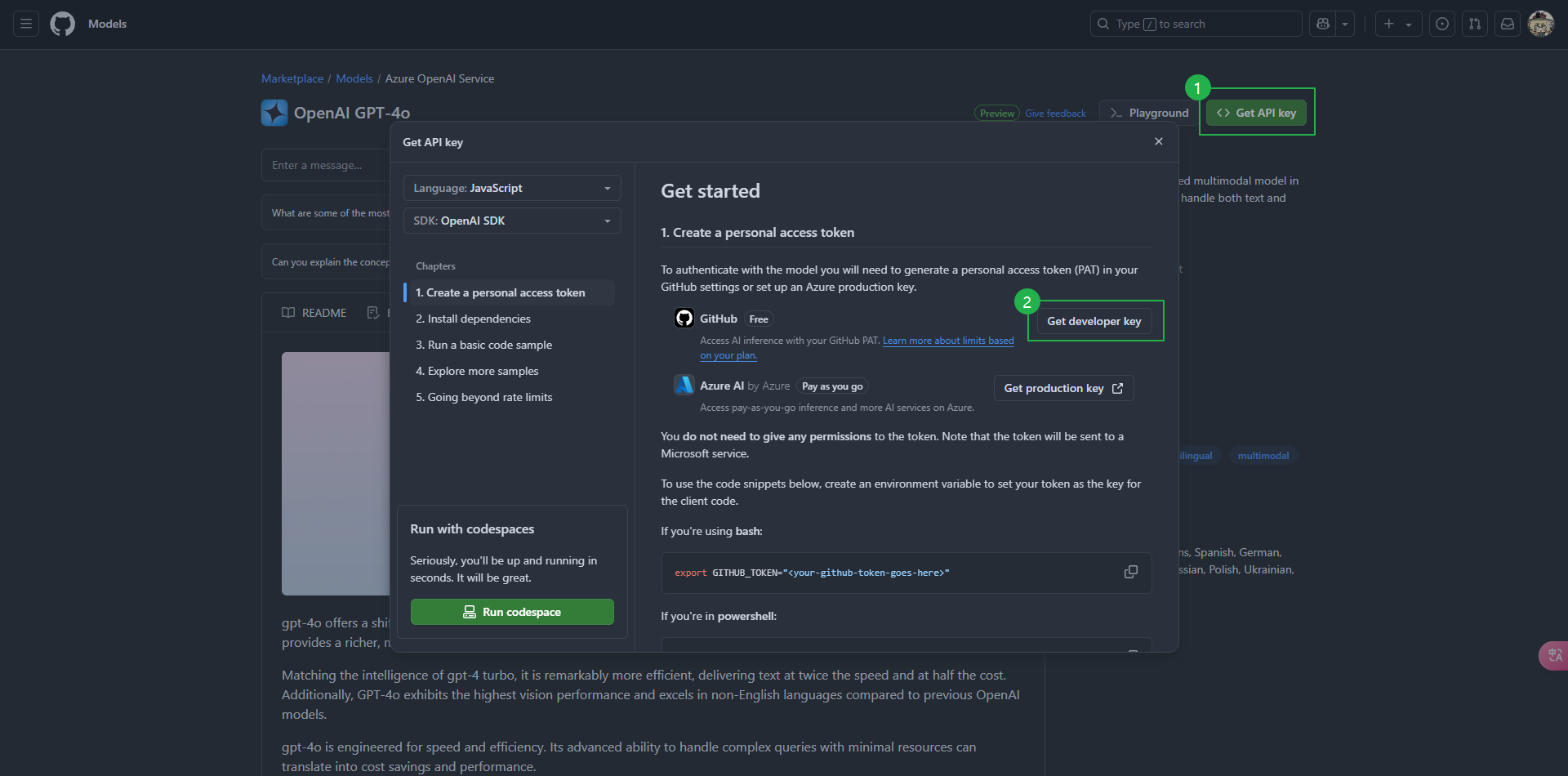Click the Free label next to GitHub
1568x776 pixels.
pyautogui.click(x=759, y=319)
